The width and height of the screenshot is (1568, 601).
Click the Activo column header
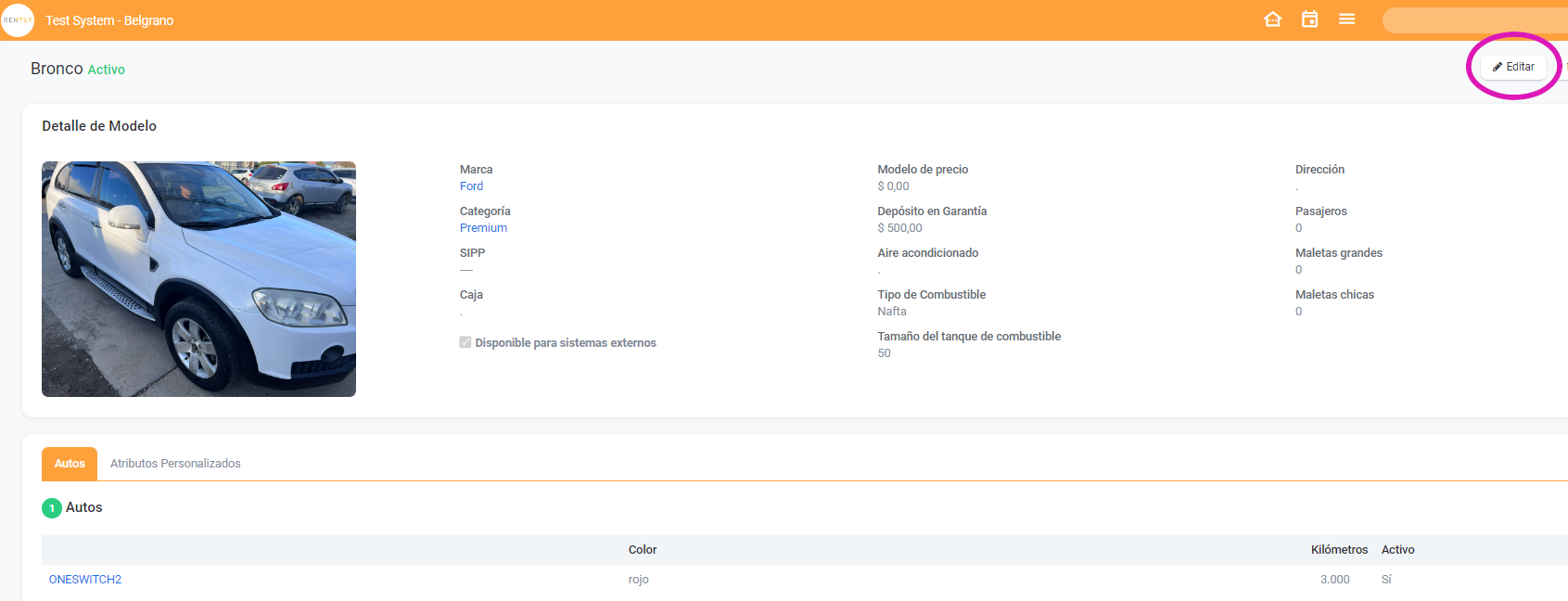tap(1397, 550)
